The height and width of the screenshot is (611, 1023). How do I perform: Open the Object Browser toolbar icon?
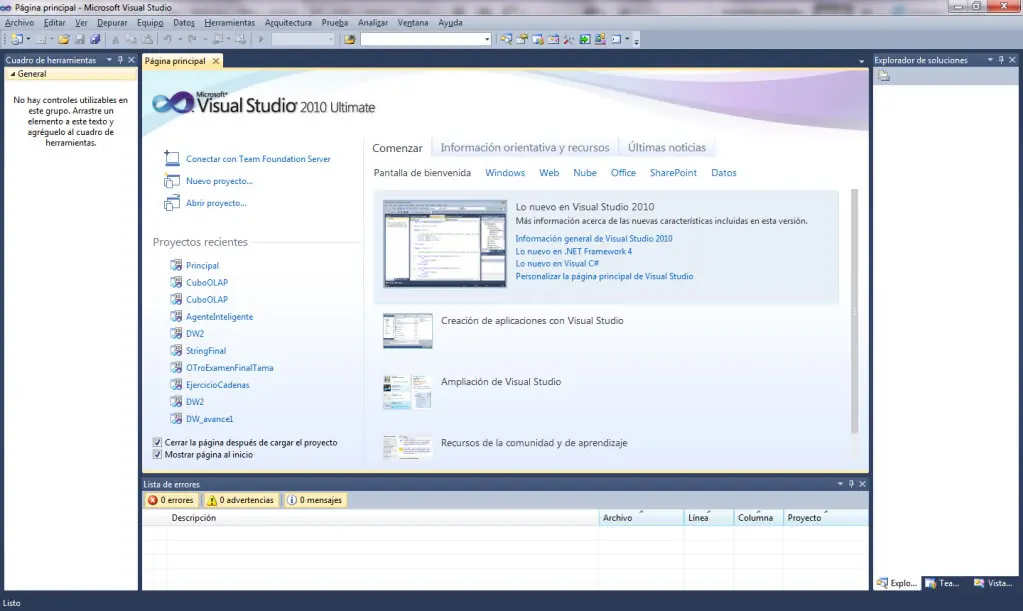553,39
